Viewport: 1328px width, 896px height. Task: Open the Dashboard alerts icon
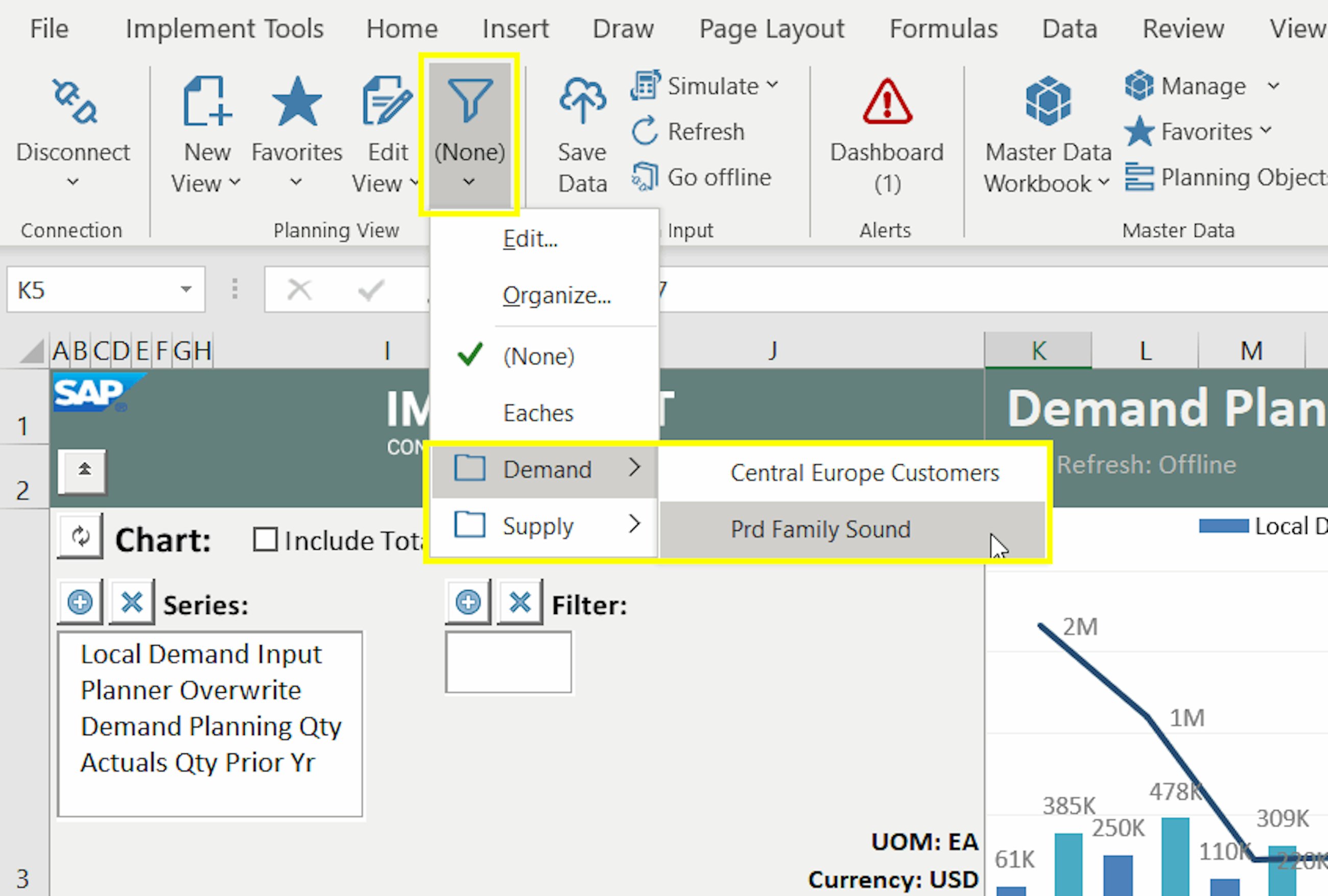887,102
